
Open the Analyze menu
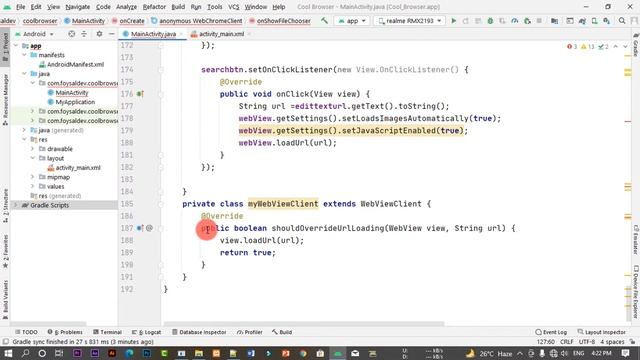point(127,7)
